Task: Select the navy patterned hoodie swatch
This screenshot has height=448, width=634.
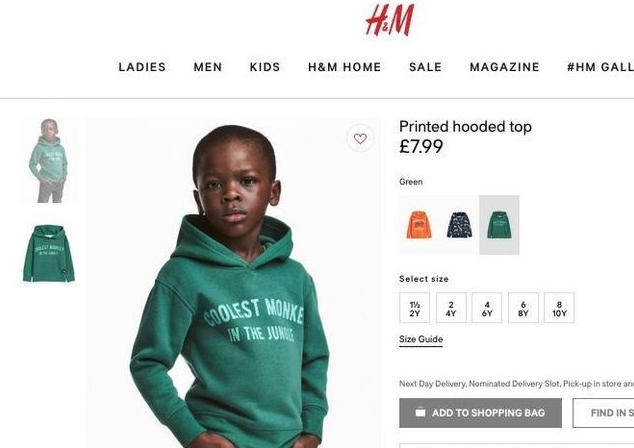Action: tap(459, 225)
